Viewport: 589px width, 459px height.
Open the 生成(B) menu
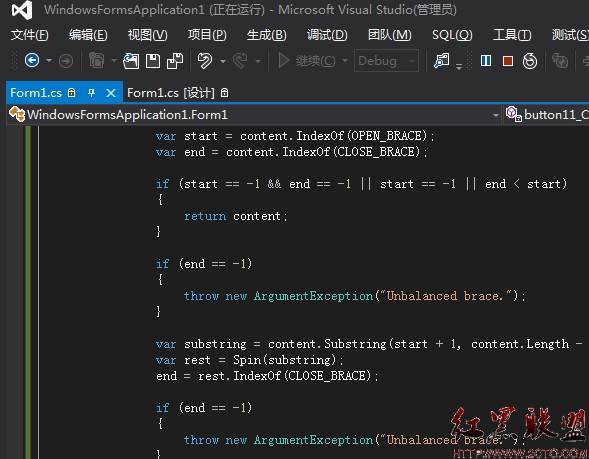coord(267,35)
